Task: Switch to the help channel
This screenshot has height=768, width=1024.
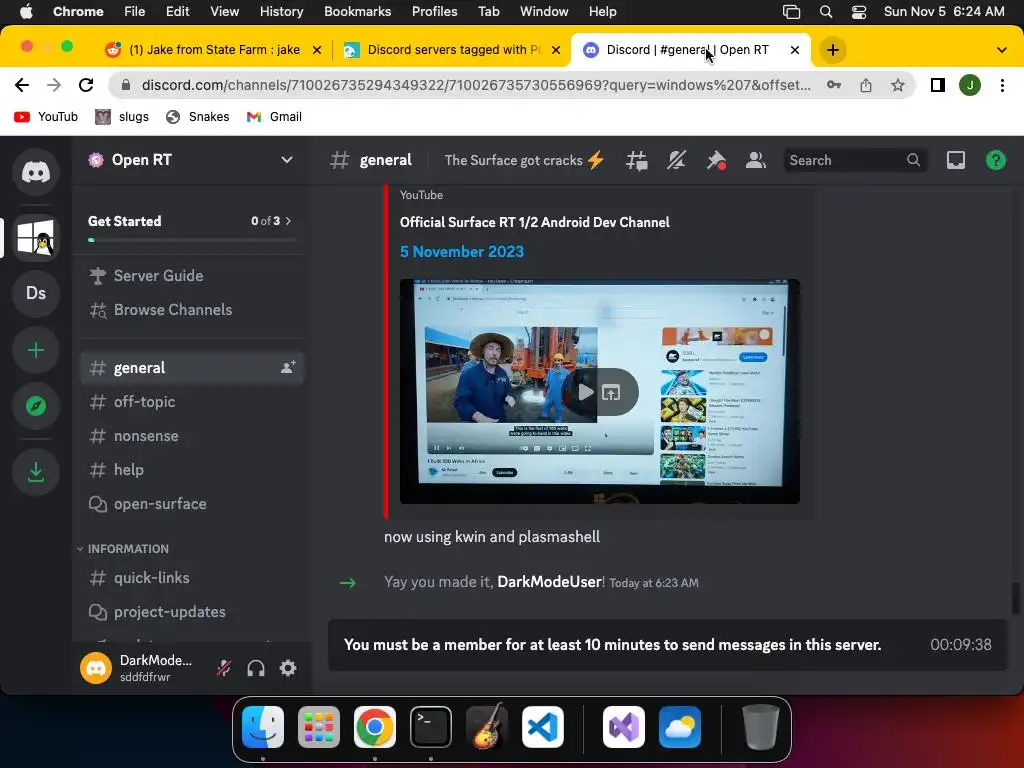Action: pyautogui.click(x=192, y=470)
